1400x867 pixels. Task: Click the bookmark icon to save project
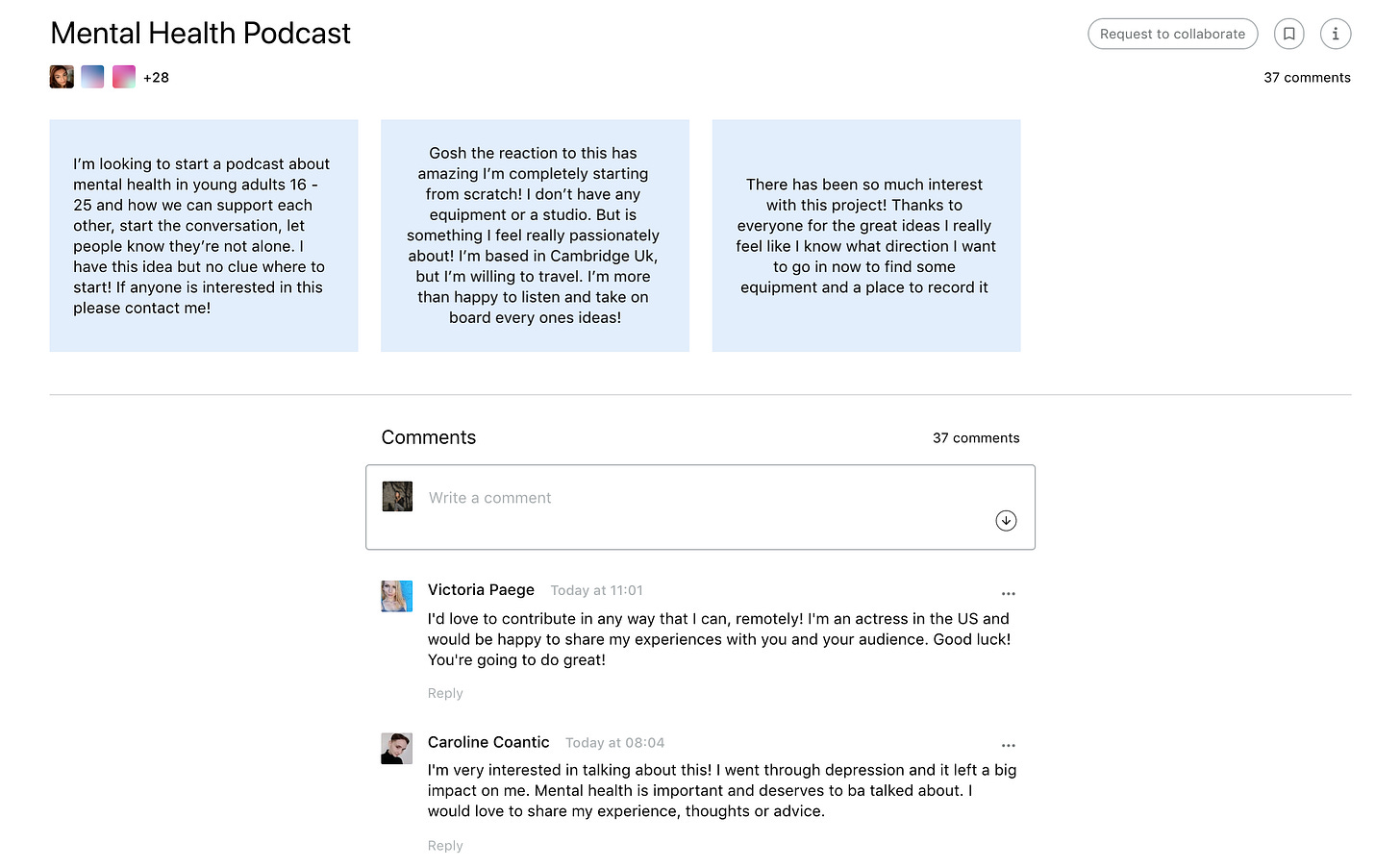(1288, 34)
